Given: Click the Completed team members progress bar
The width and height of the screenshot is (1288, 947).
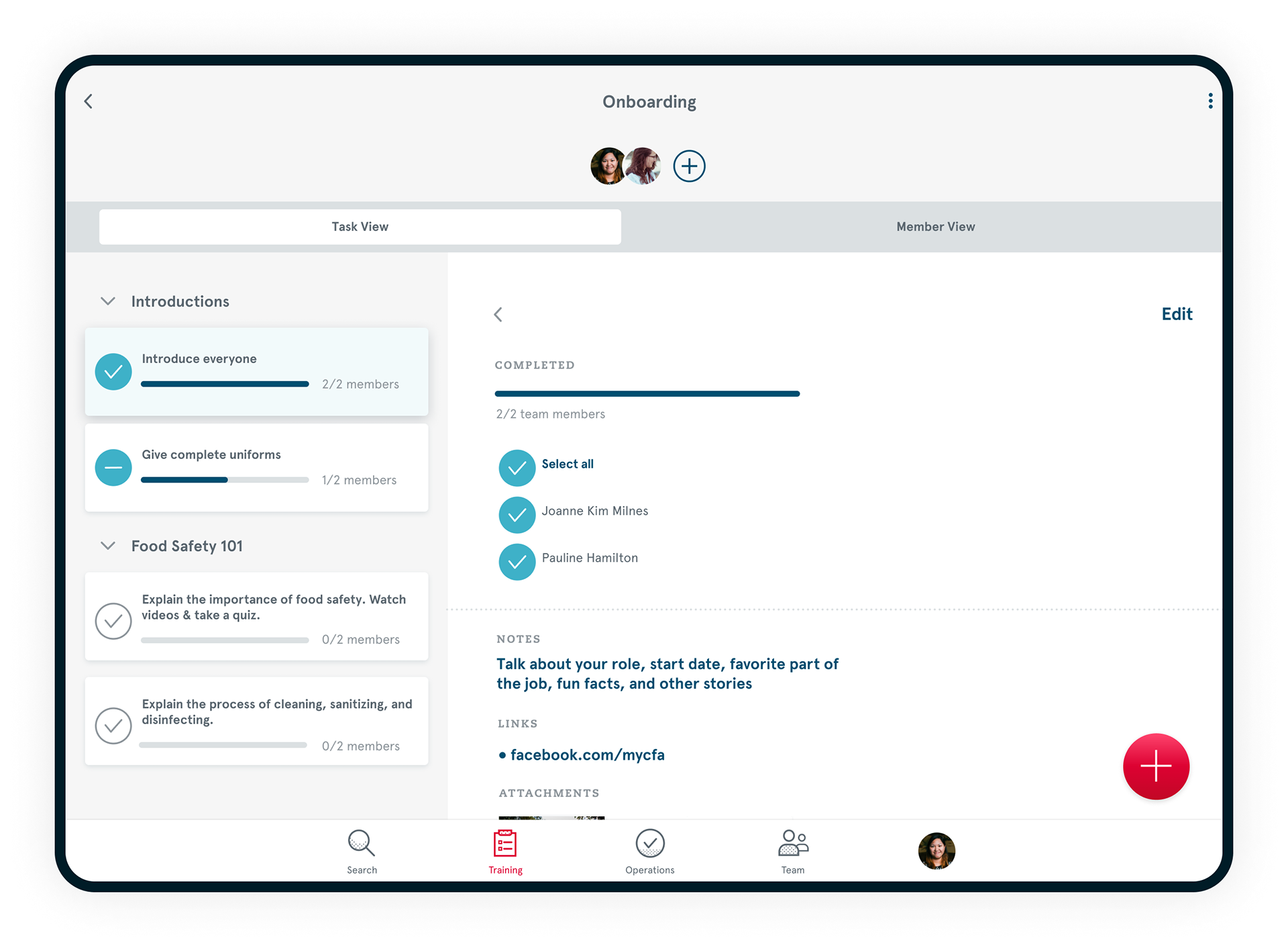Looking at the screenshot, I should (x=647, y=394).
